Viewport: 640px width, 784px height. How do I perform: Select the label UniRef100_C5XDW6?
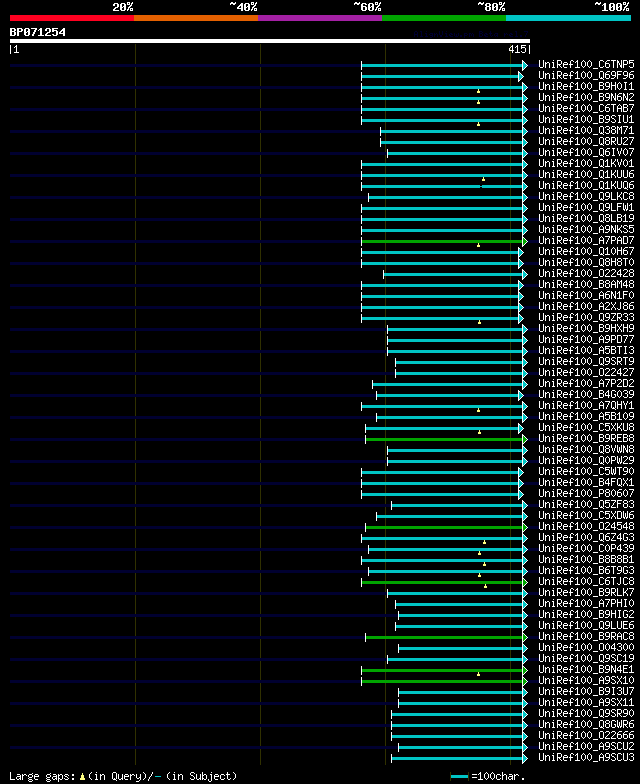pos(586,516)
